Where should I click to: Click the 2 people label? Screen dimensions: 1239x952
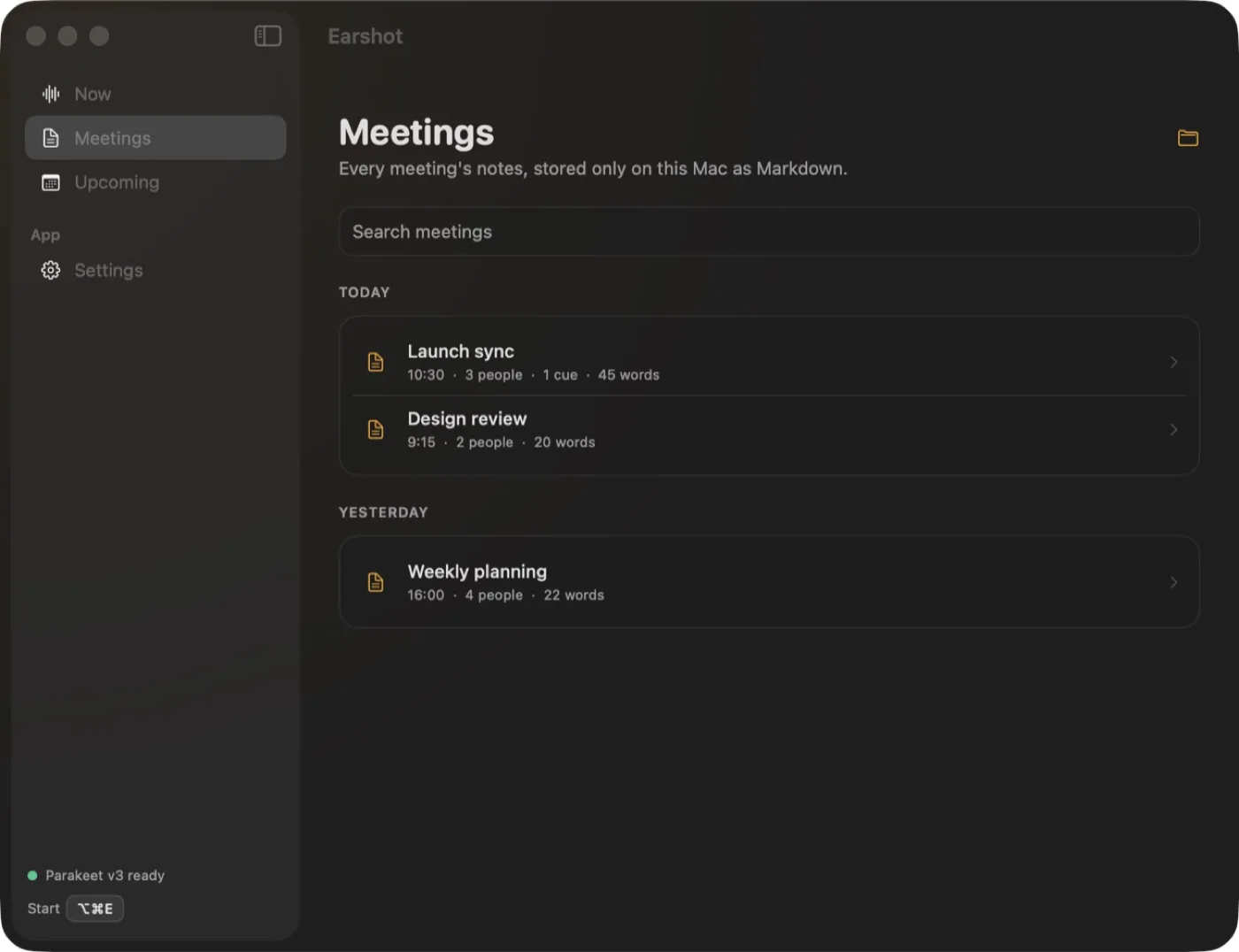point(484,442)
